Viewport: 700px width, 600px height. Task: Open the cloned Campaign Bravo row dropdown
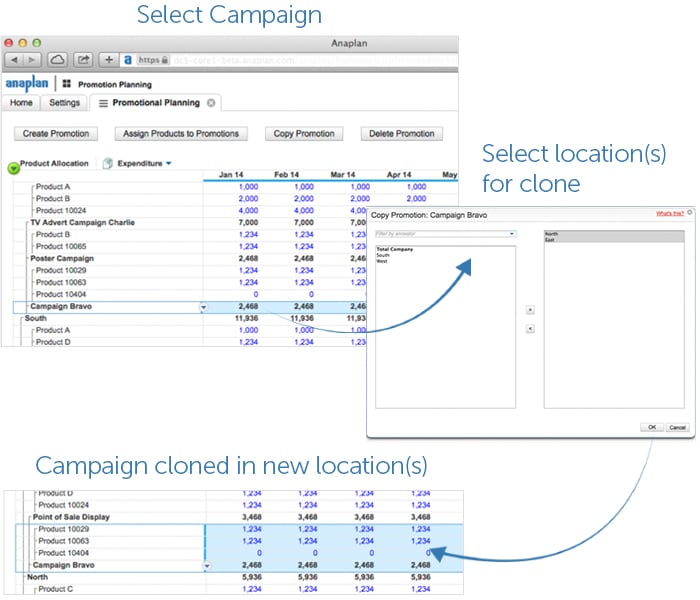click(x=207, y=566)
